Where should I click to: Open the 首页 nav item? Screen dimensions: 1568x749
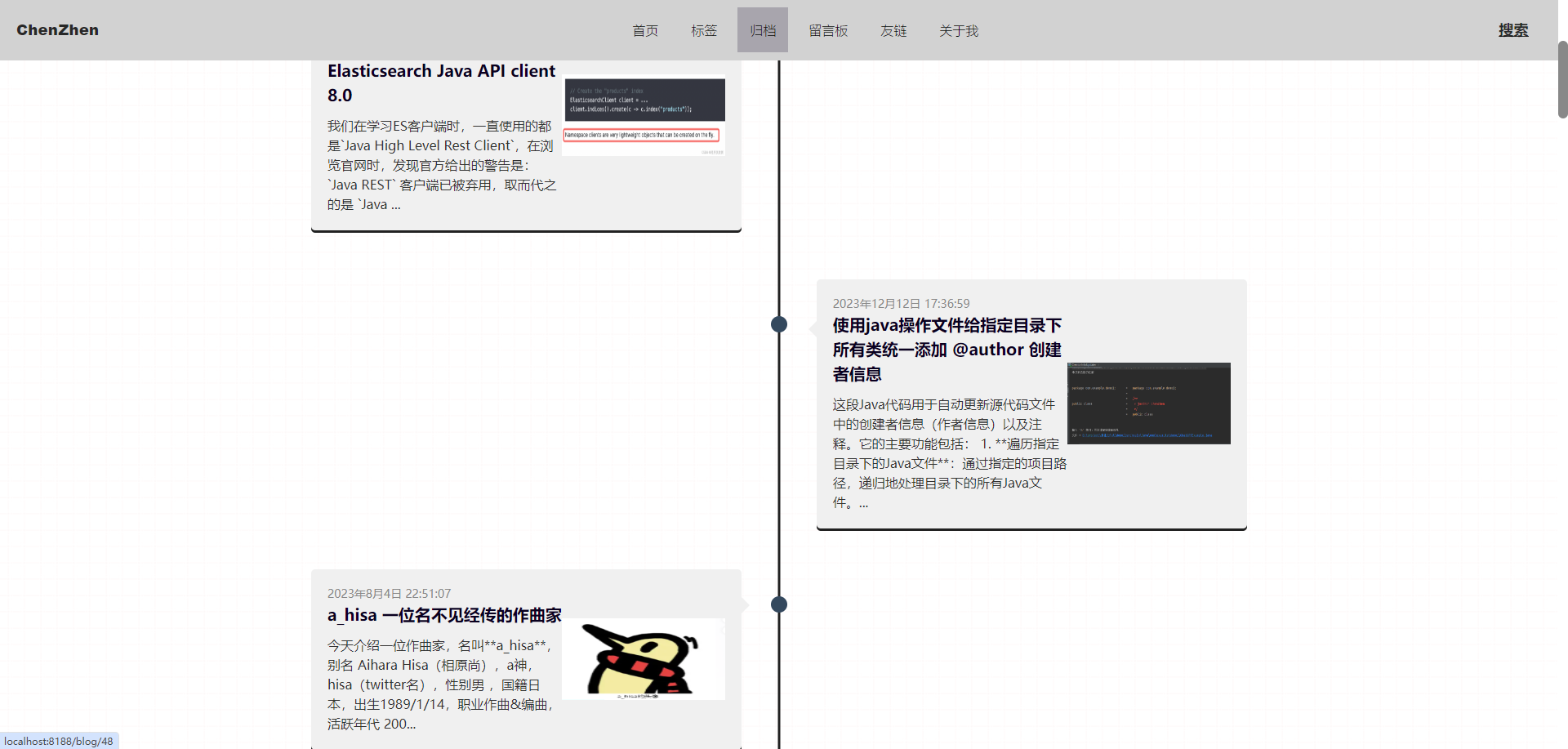click(645, 30)
